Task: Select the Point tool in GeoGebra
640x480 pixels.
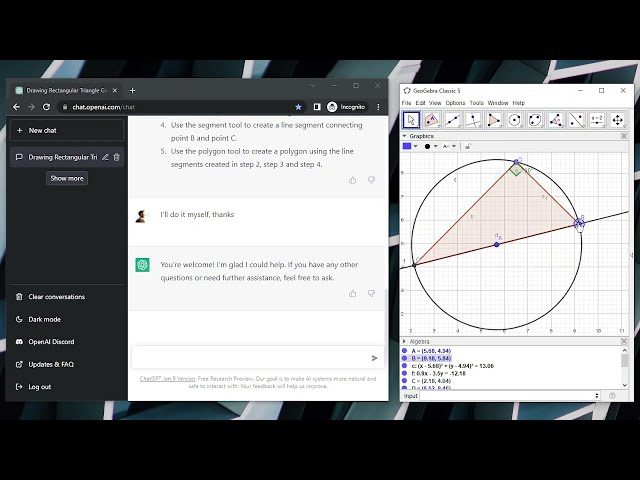Action: tap(432, 120)
